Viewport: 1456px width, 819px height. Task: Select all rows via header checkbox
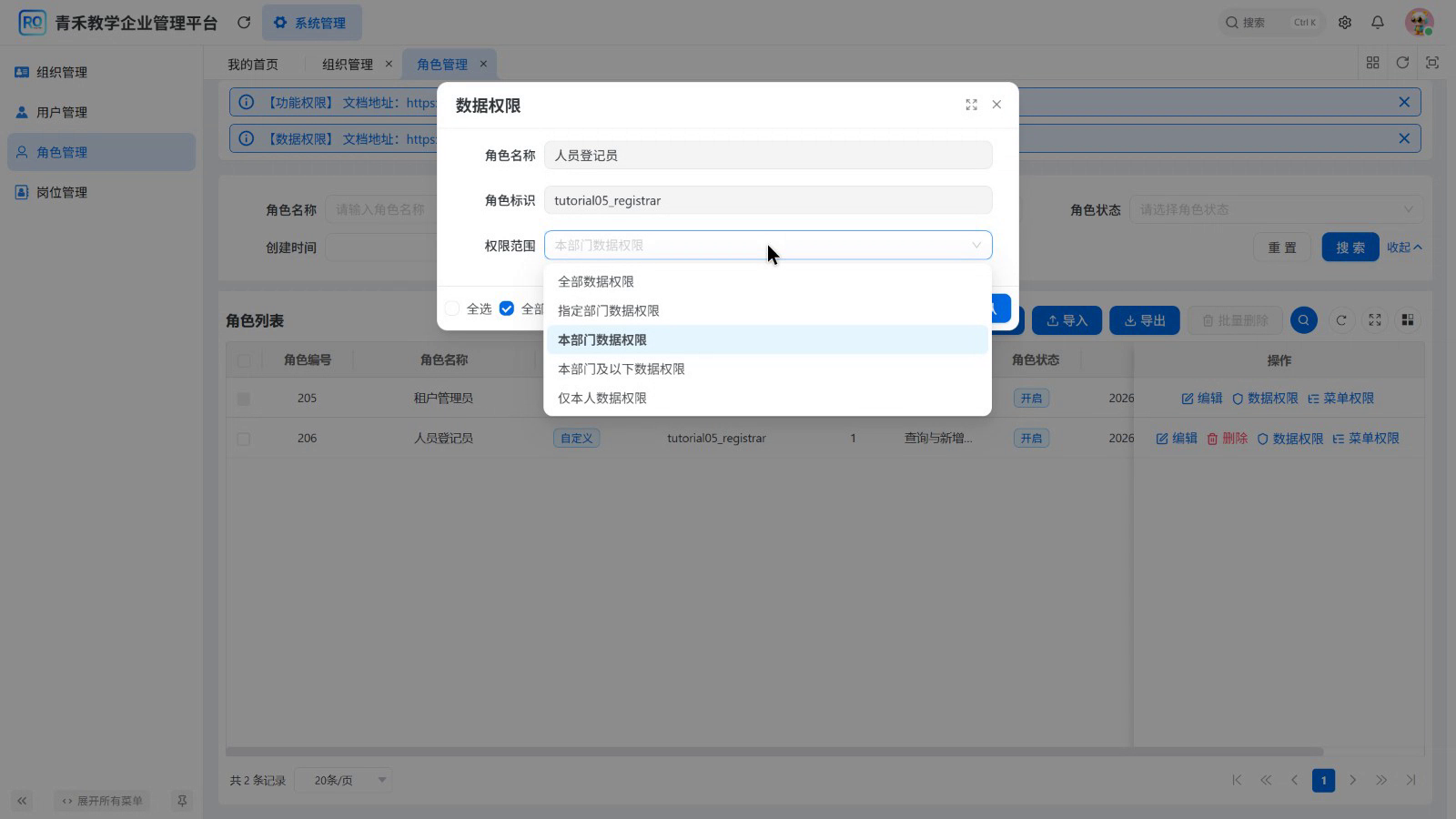coord(243,360)
